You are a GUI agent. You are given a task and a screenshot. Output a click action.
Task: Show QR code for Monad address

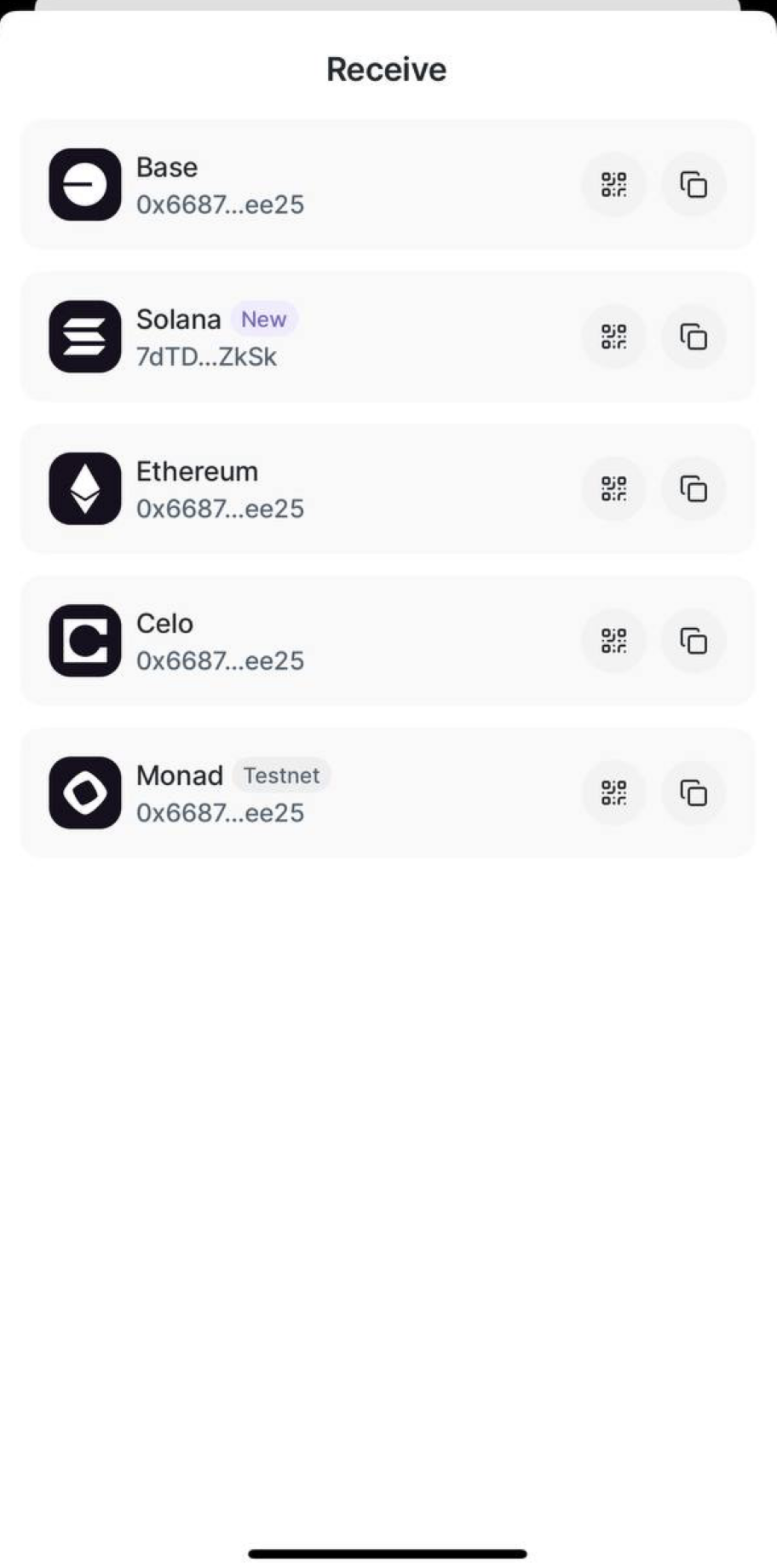[613, 793]
